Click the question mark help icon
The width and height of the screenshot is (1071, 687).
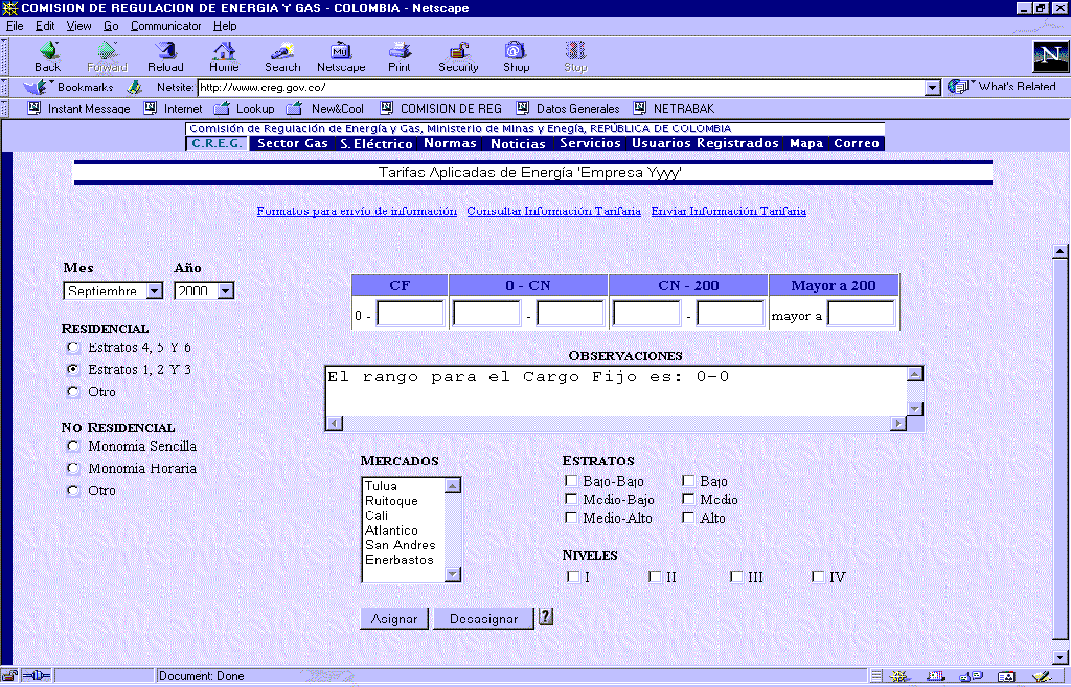tap(546, 617)
